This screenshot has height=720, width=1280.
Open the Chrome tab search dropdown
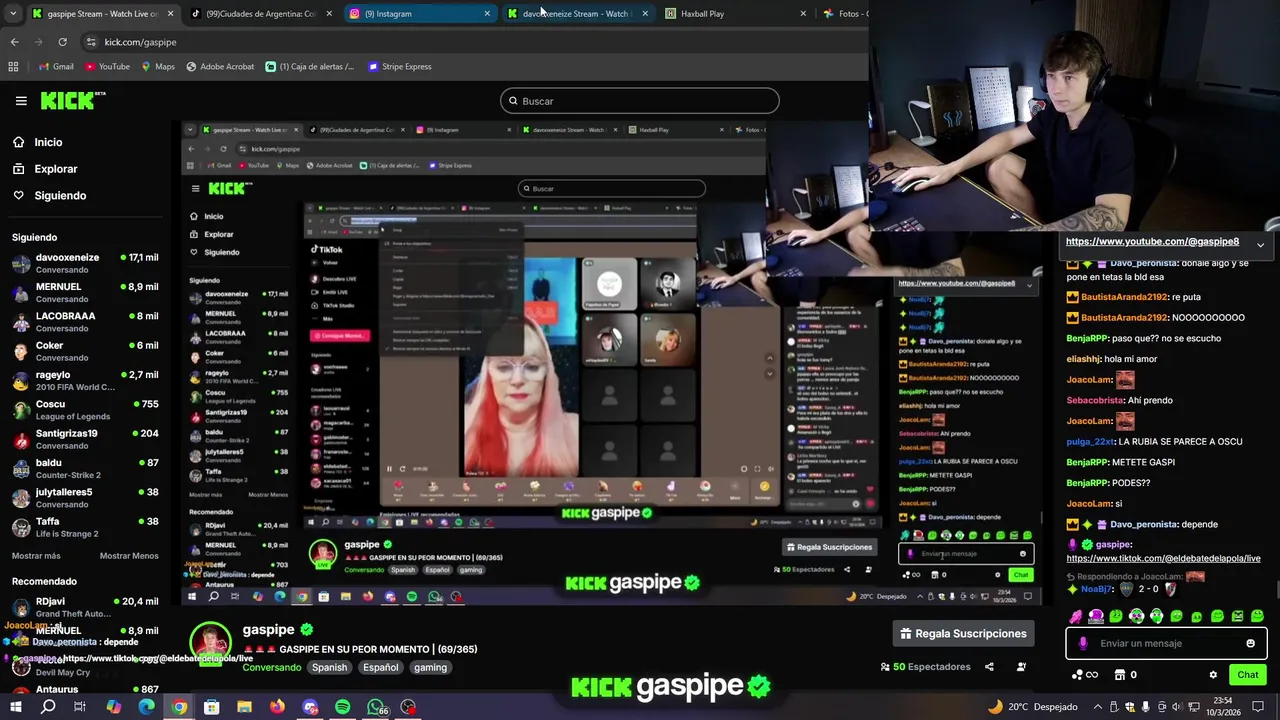pos(12,14)
